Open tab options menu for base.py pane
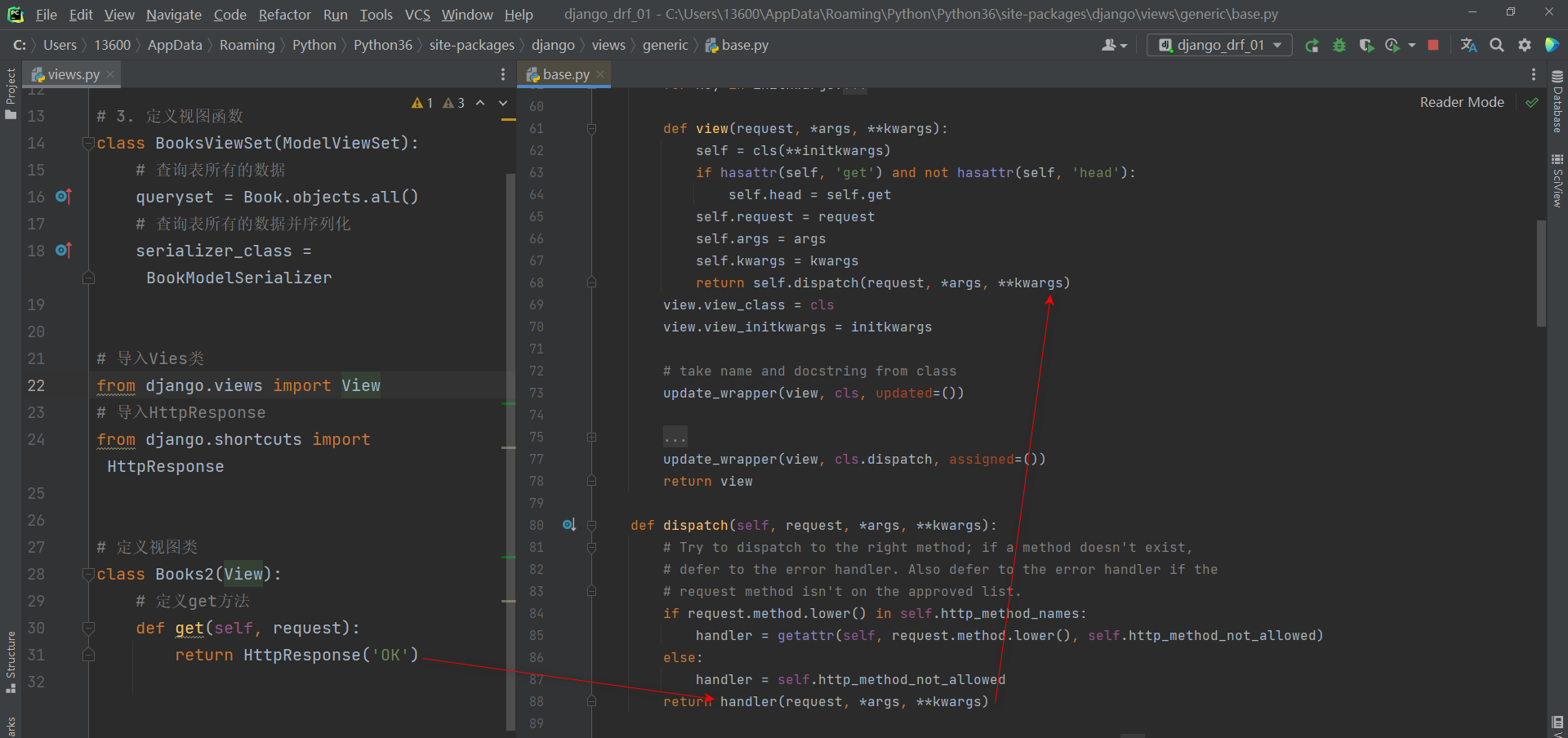Image resolution: width=1568 pixels, height=738 pixels. [1533, 74]
